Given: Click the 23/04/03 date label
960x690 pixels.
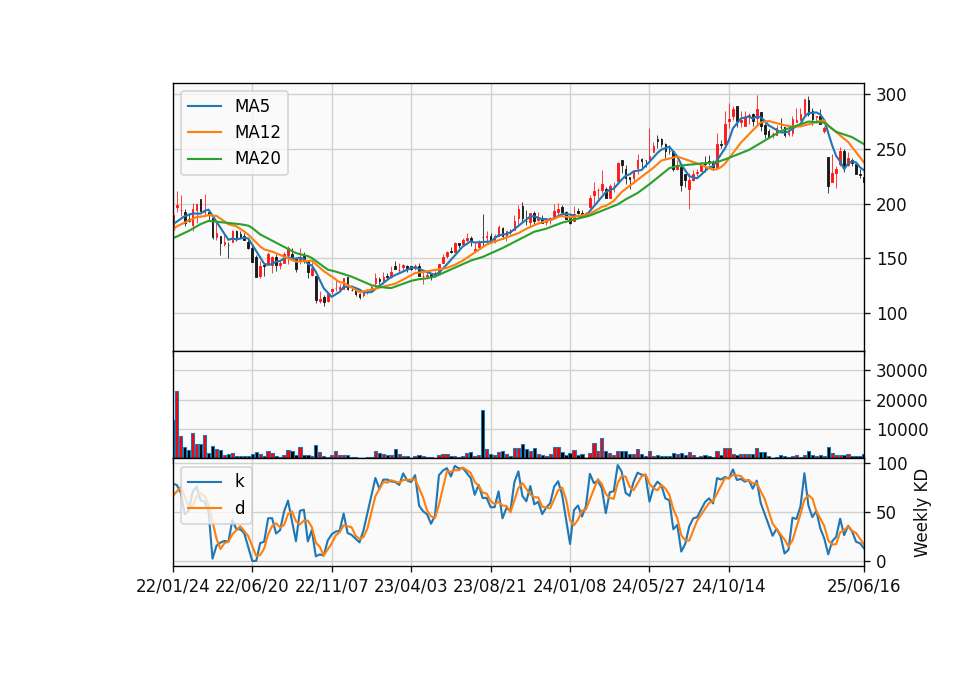Looking at the screenshot, I should 411,587.
